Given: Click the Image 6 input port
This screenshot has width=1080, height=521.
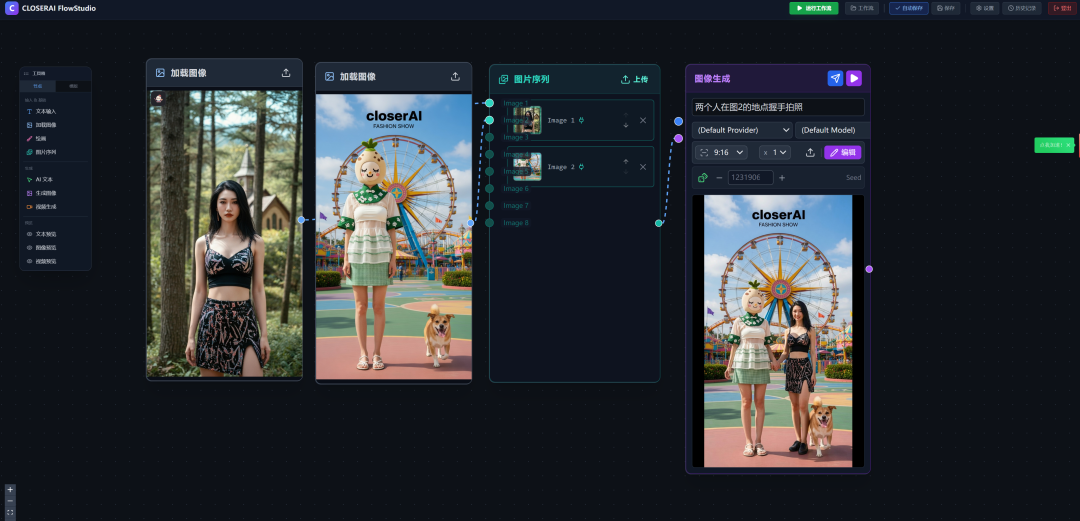Looking at the screenshot, I should [489, 188].
